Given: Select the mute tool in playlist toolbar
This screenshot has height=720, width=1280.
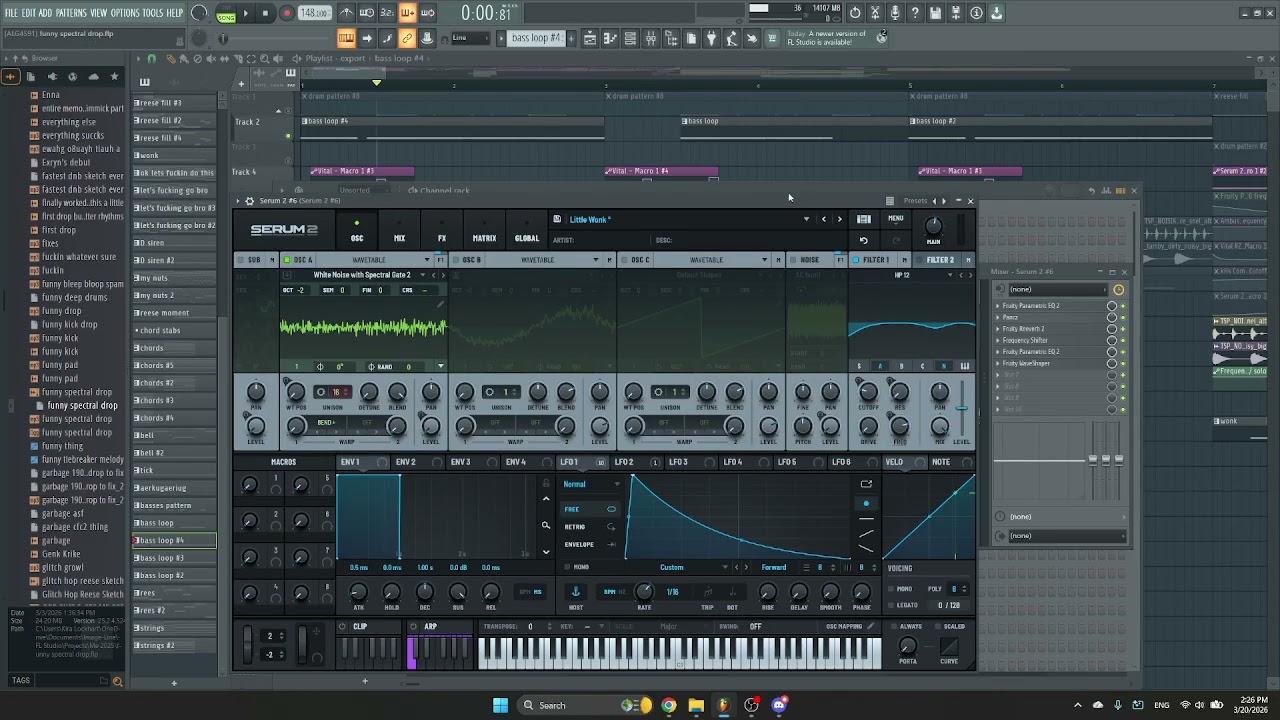Looking at the screenshot, I should (x=211, y=58).
